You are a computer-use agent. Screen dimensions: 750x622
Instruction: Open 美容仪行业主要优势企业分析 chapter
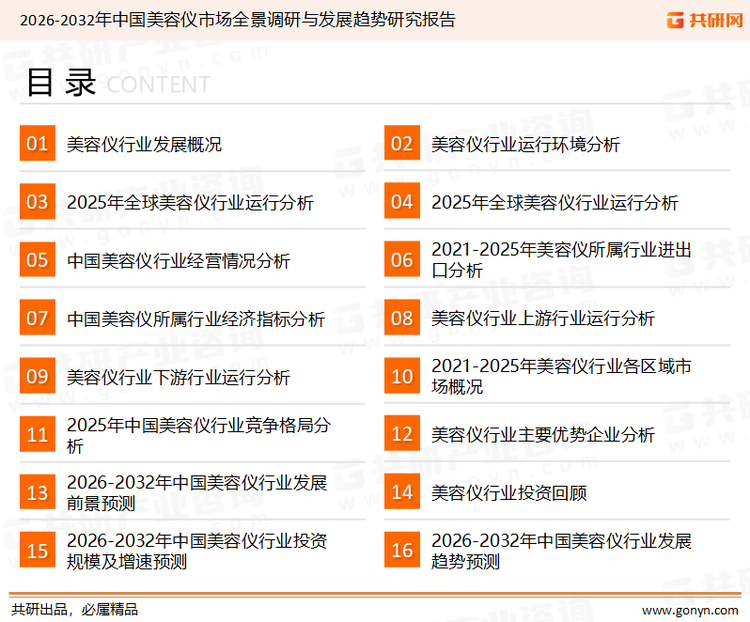click(x=542, y=435)
